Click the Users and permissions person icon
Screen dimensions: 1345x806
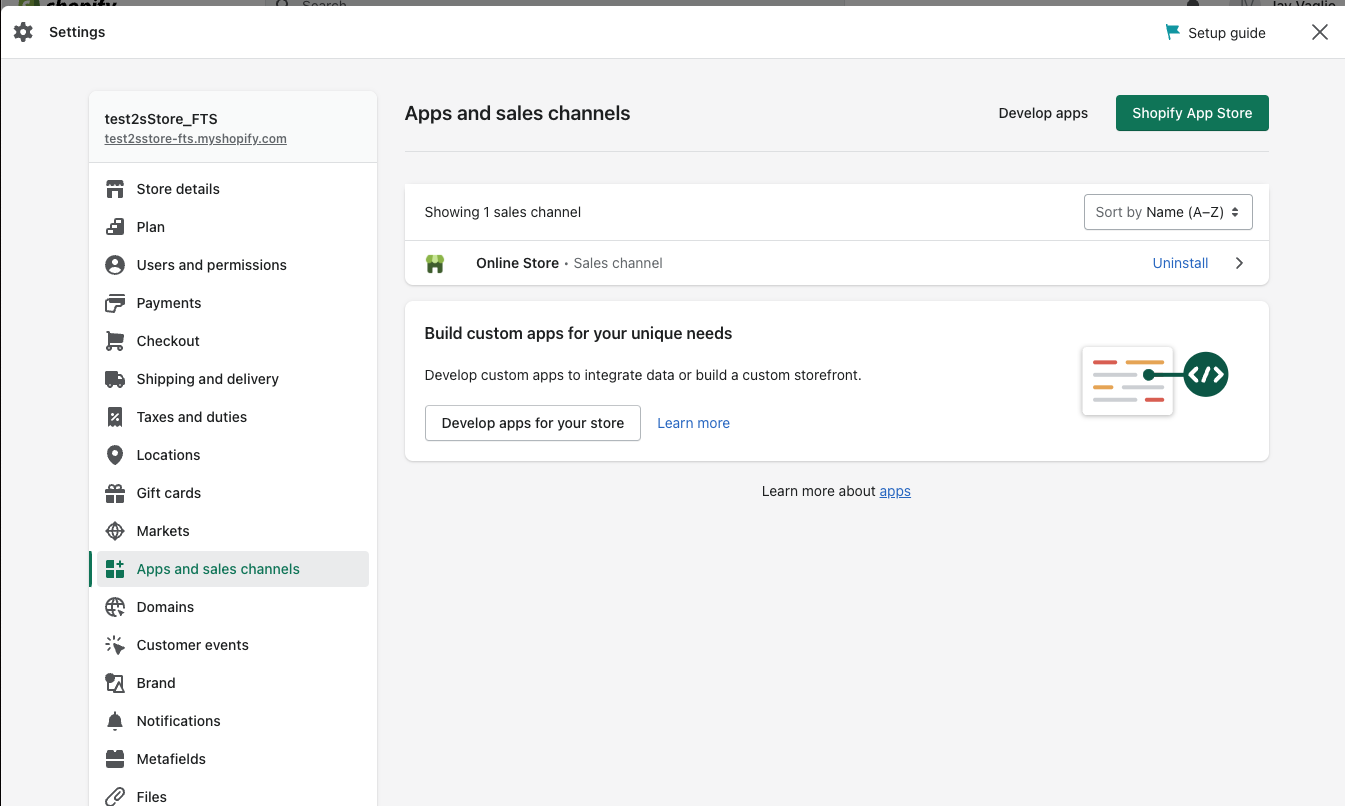click(115, 265)
